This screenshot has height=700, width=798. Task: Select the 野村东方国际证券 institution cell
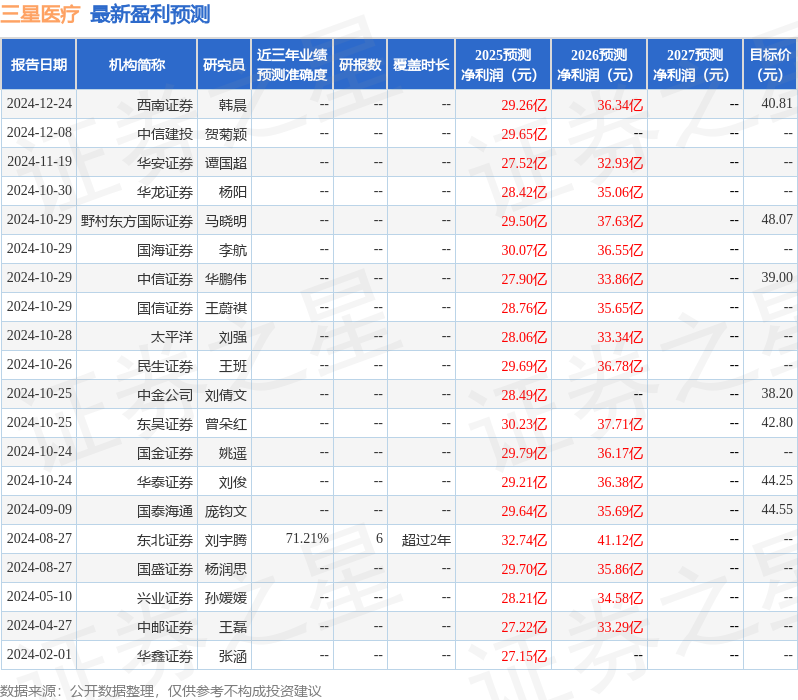(137, 221)
